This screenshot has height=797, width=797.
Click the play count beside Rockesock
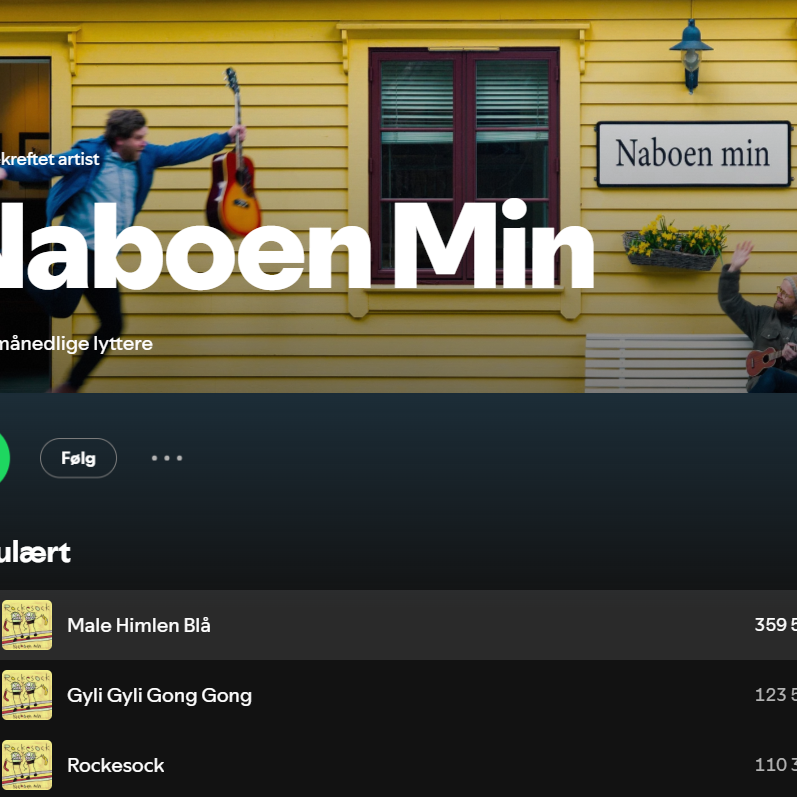(776, 764)
